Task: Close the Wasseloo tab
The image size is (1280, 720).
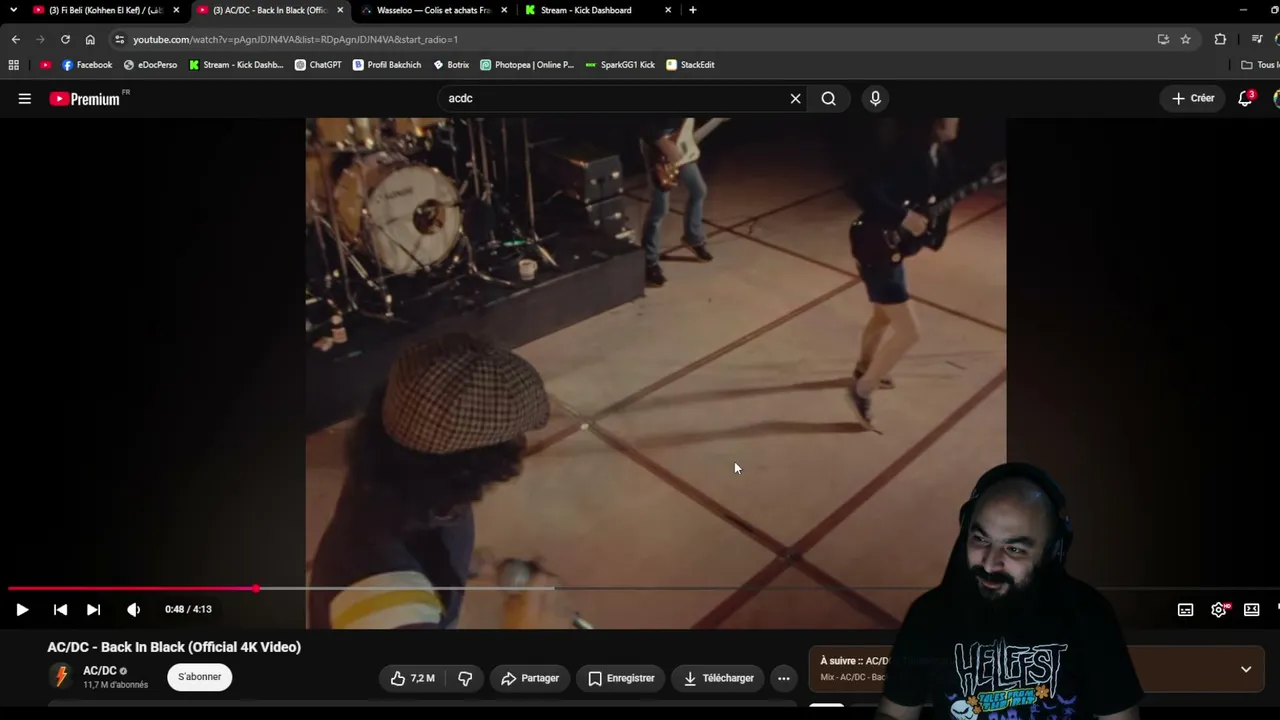Action: (x=504, y=10)
